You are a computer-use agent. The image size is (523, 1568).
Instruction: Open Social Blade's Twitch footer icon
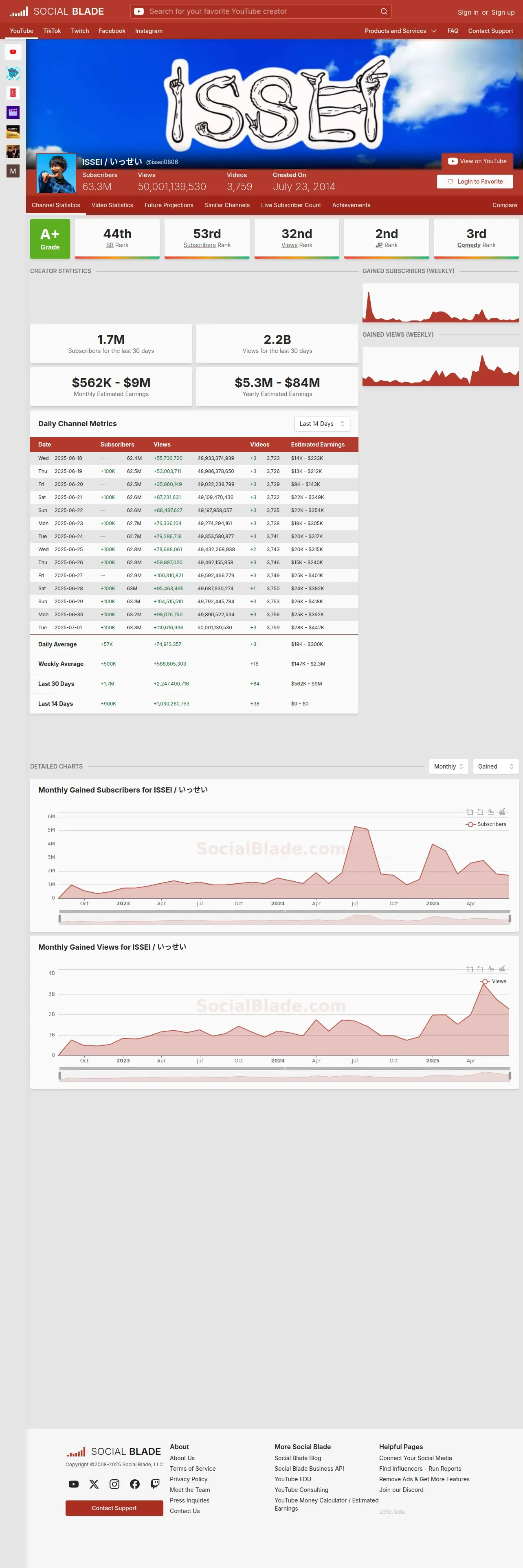pyautogui.click(x=155, y=1484)
